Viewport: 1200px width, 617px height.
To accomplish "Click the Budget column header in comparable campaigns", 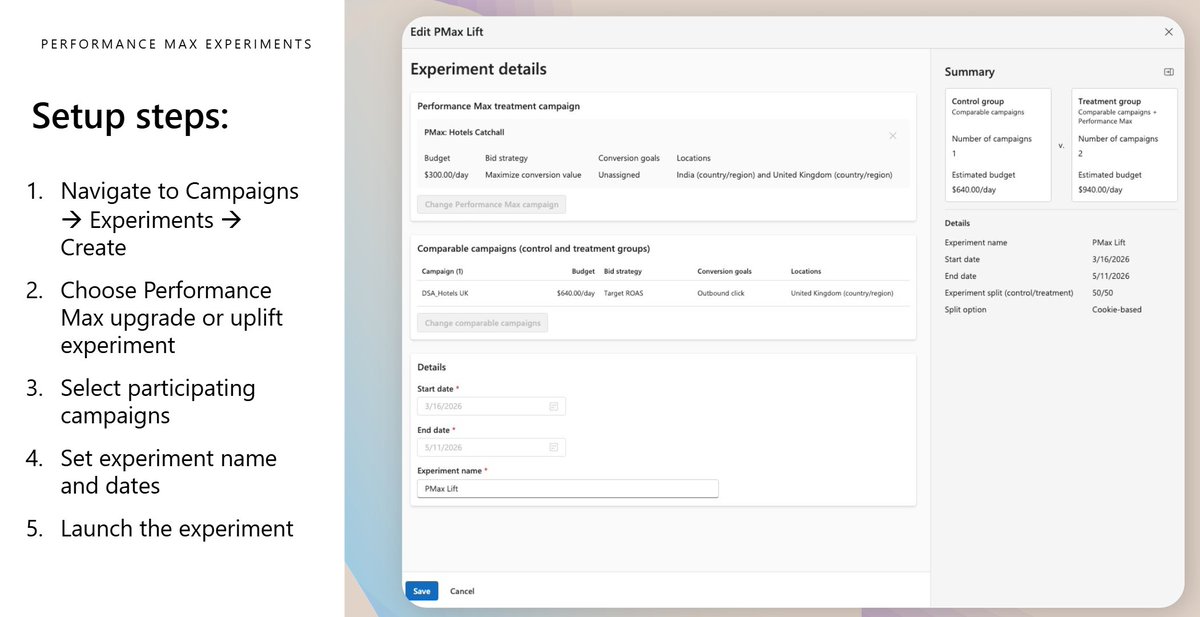I will pos(584,271).
